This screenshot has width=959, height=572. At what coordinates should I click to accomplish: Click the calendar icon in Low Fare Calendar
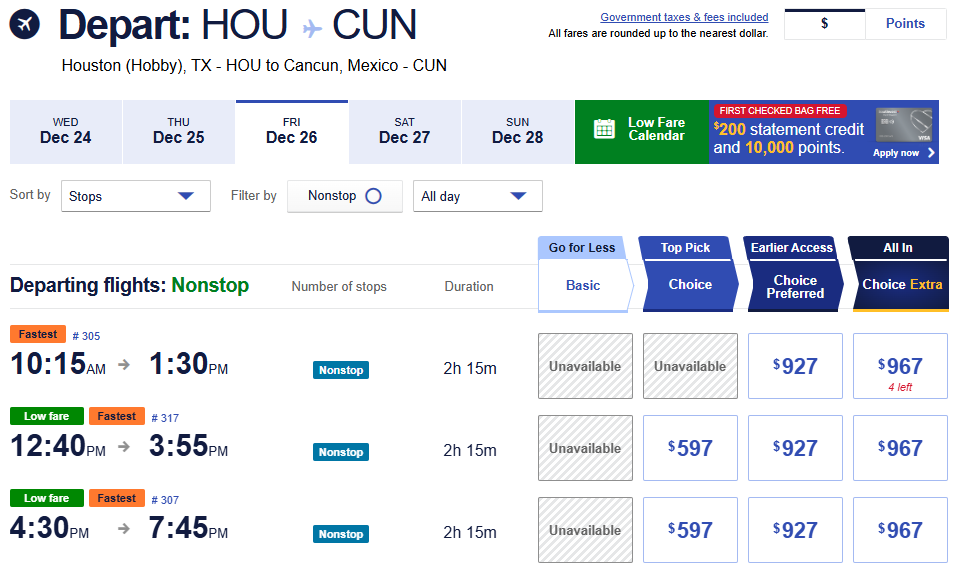tap(604, 128)
